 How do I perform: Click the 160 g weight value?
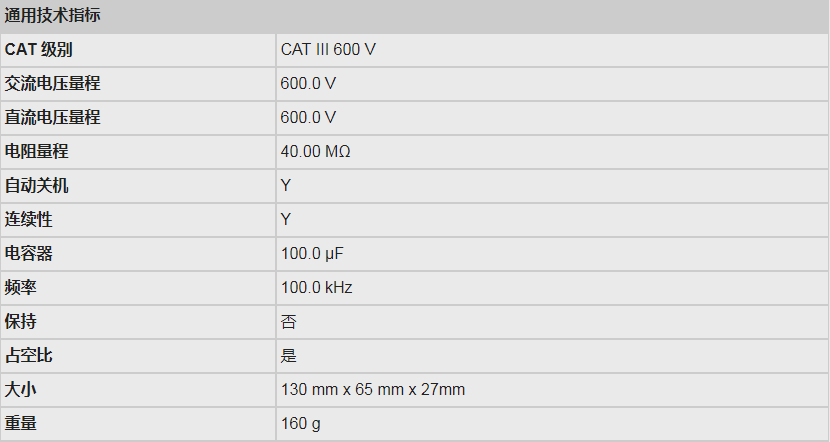click(x=301, y=424)
